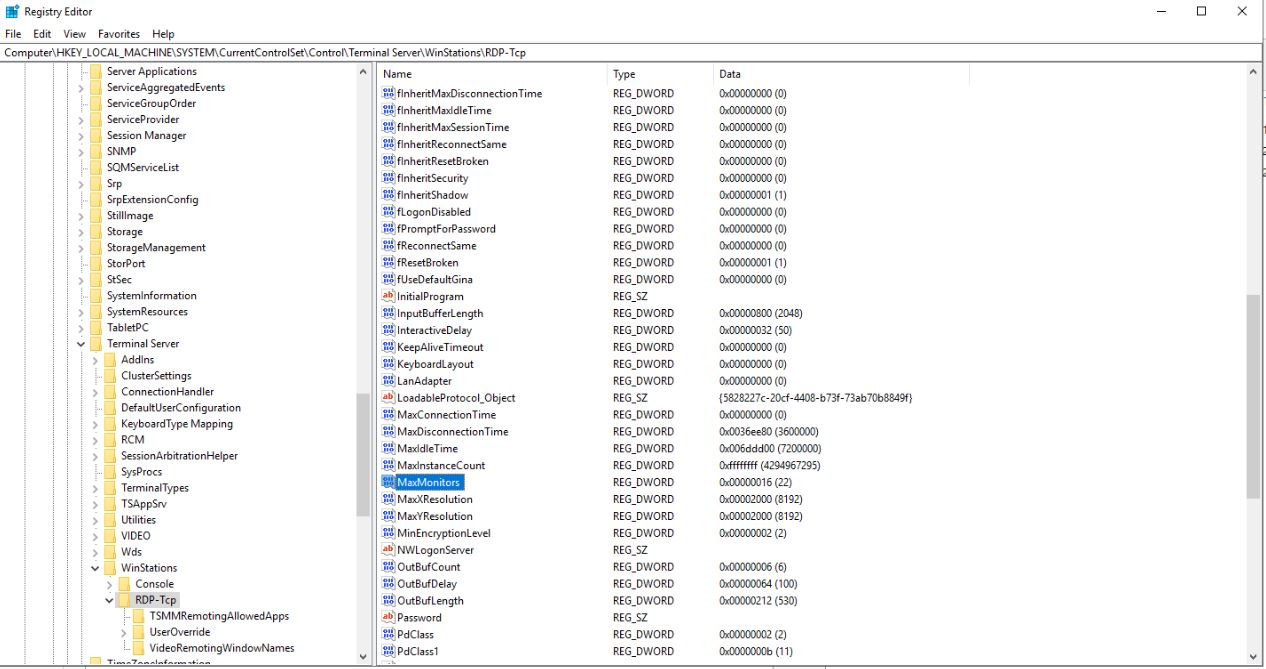
Task: Click the ab icon beside InitialProgram
Action: (x=387, y=296)
